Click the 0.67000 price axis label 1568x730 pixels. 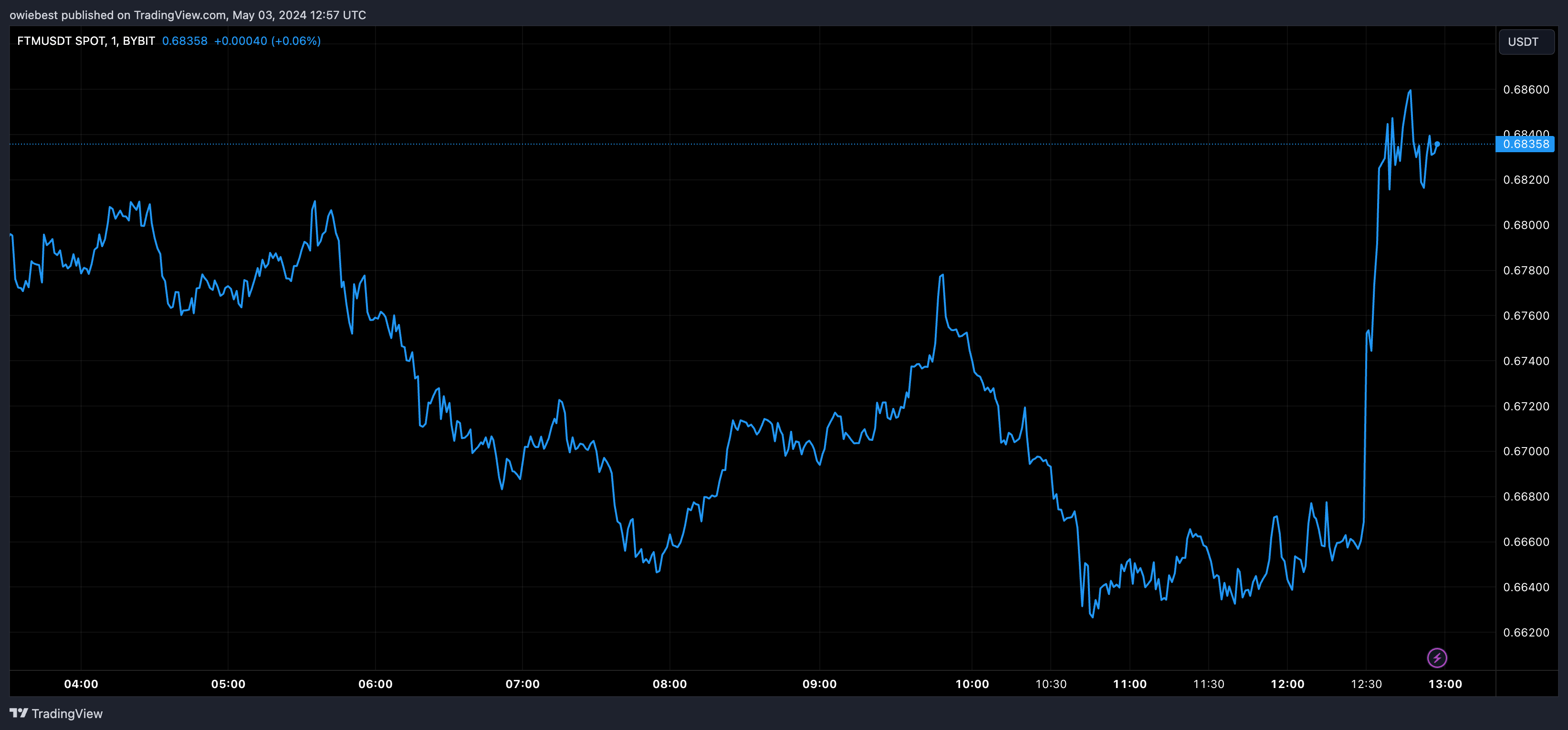pos(1526,451)
